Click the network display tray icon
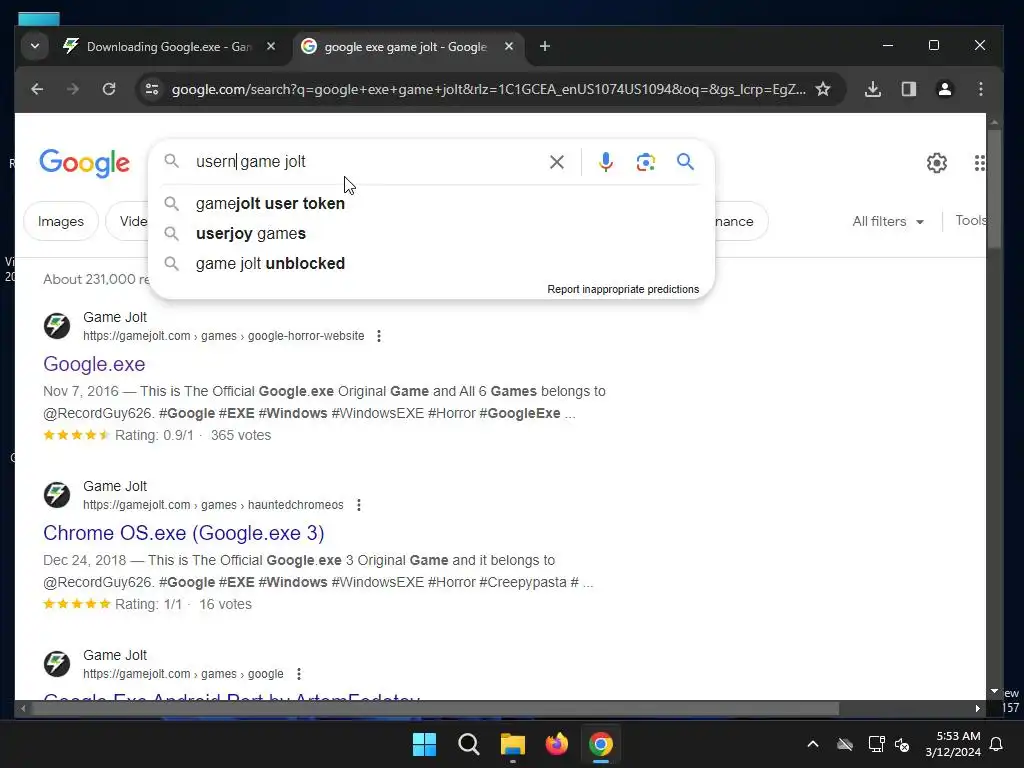The image size is (1024, 768). click(876, 744)
